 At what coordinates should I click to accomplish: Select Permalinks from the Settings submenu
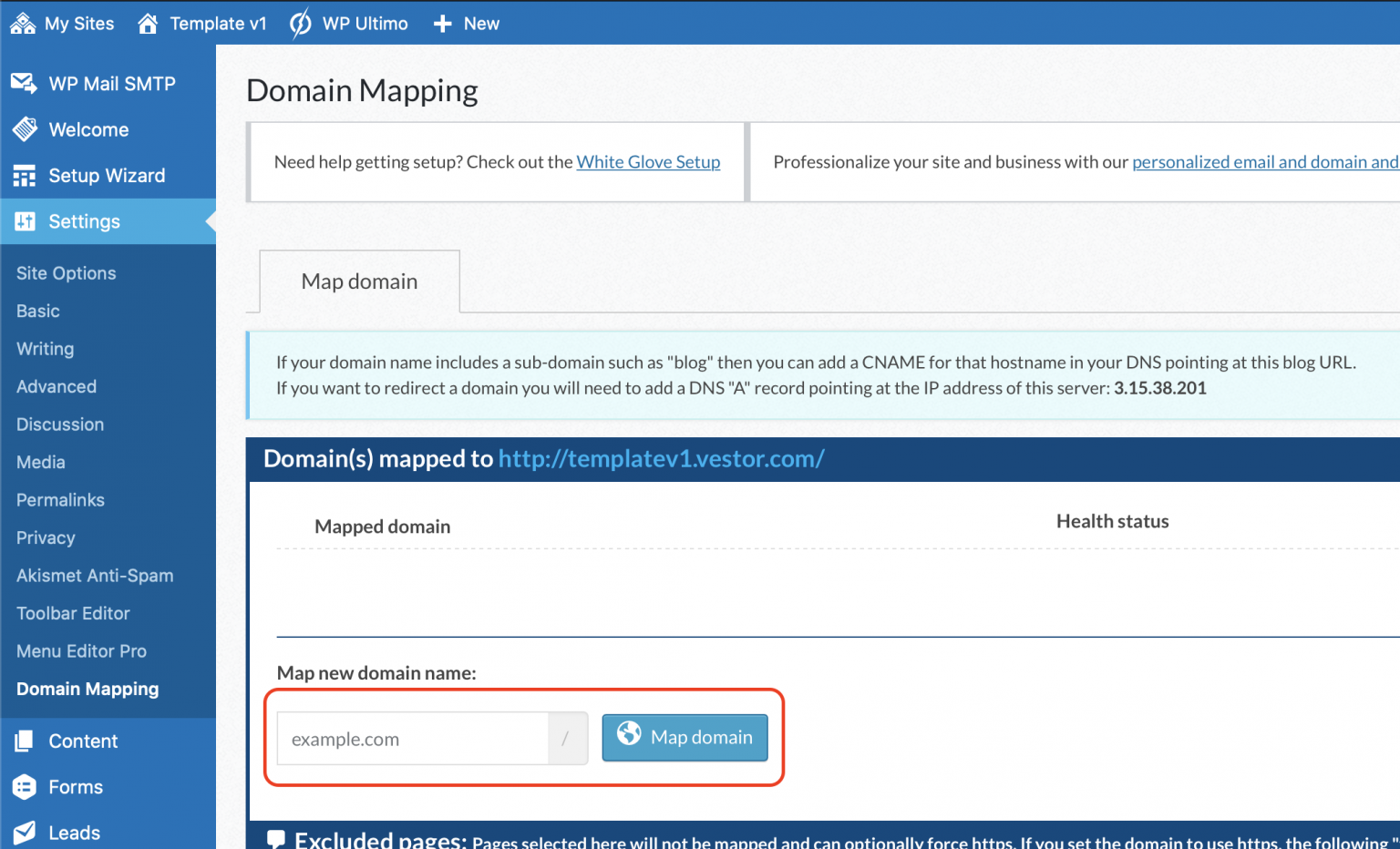pos(59,499)
